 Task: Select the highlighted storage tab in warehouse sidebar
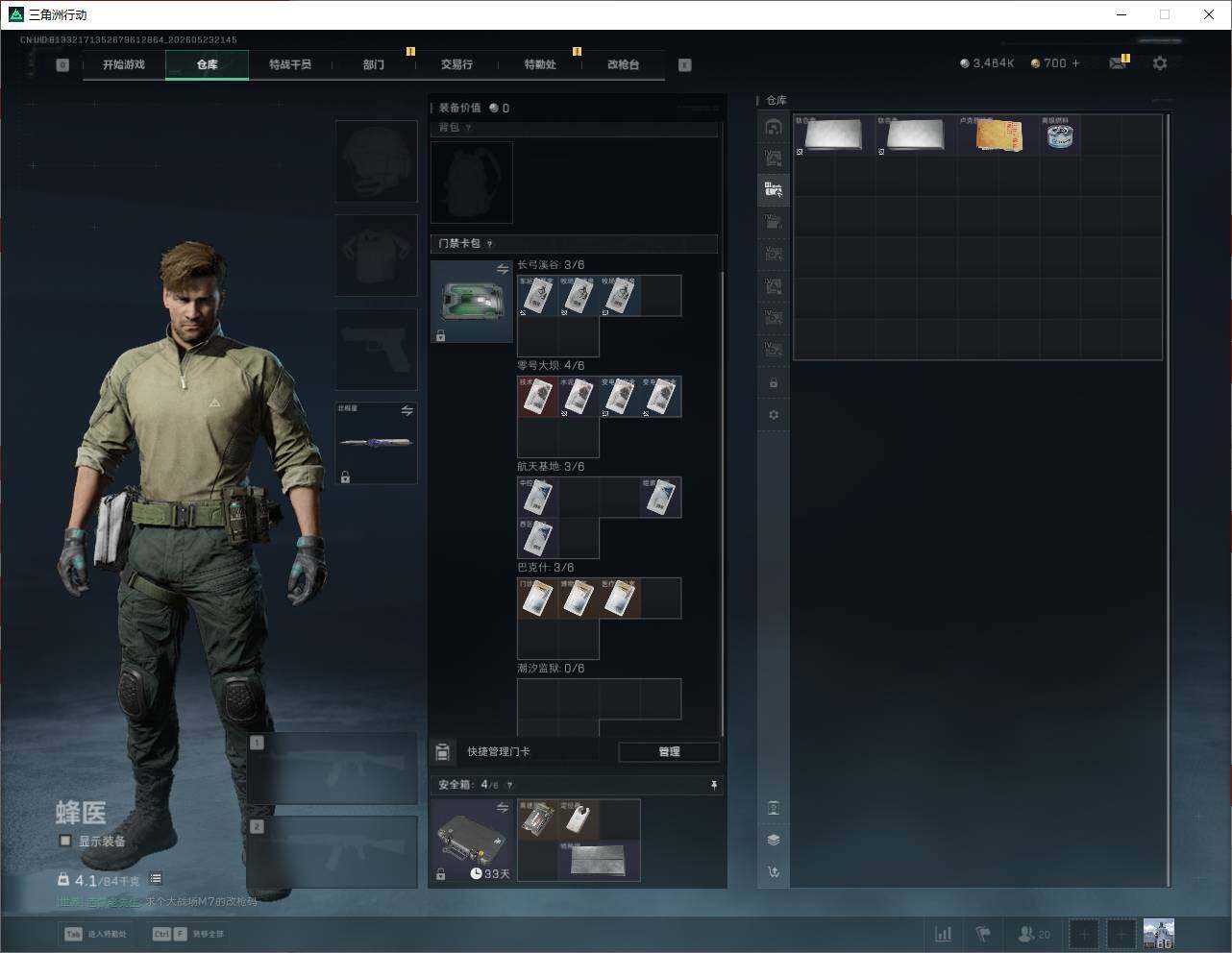tap(774, 189)
